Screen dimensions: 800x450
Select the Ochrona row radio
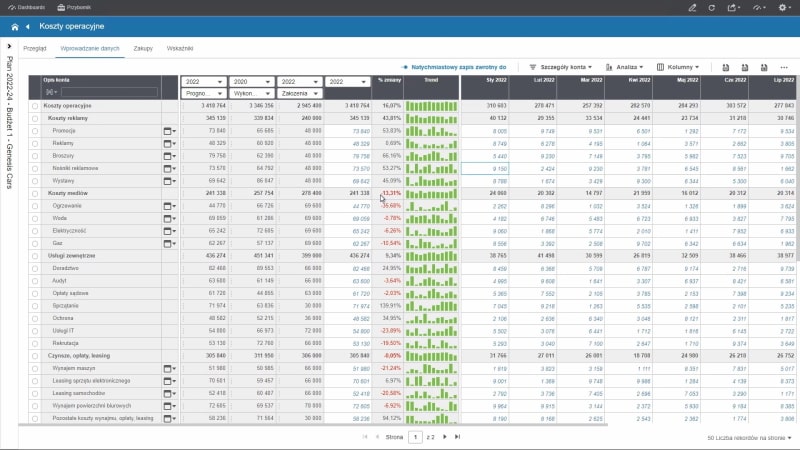click(x=35, y=318)
